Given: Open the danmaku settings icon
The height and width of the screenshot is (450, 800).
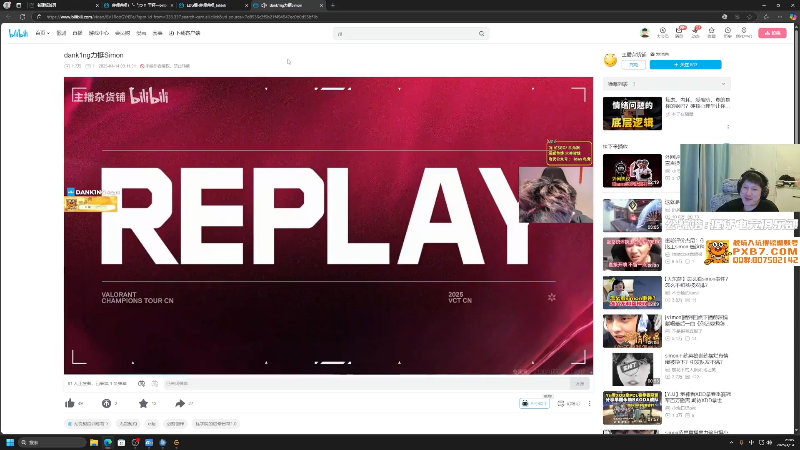Looking at the screenshot, I should [155, 384].
